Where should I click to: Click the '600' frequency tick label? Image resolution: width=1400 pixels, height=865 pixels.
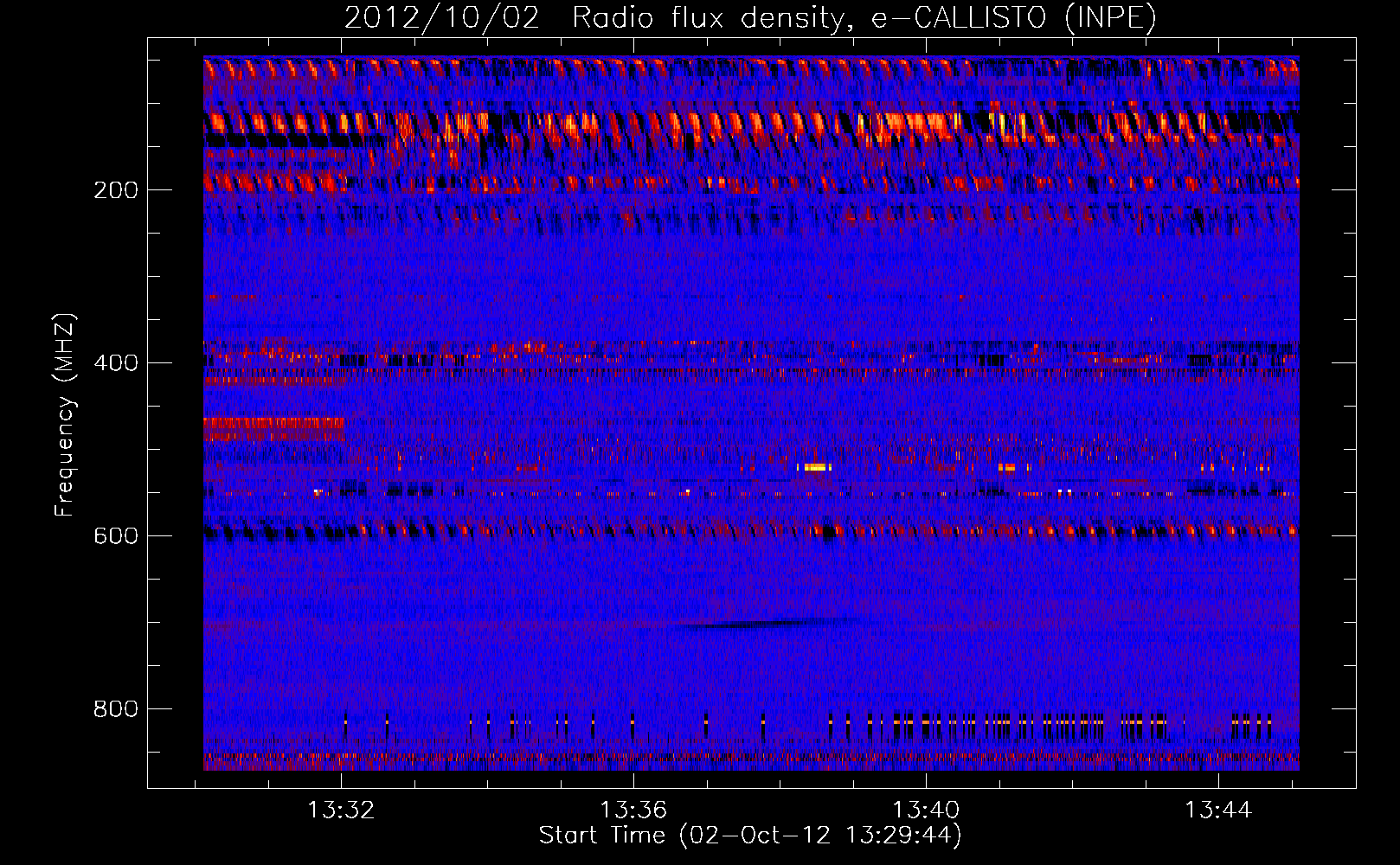pos(116,535)
